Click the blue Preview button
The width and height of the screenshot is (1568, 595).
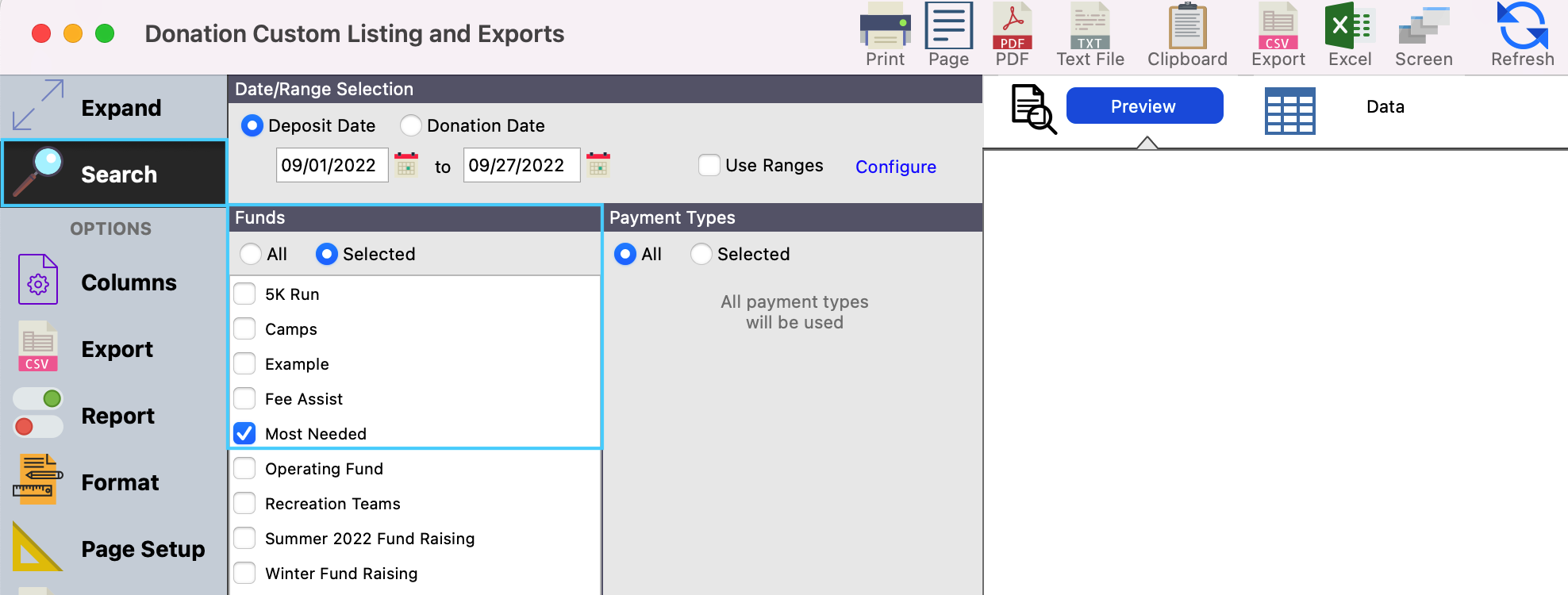(x=1143, y=106)
